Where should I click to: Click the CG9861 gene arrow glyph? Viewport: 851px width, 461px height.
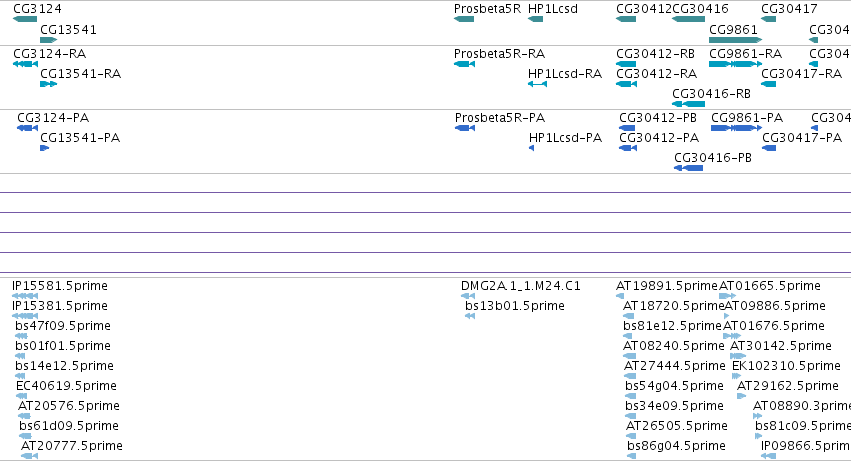[x=736, y=40]
